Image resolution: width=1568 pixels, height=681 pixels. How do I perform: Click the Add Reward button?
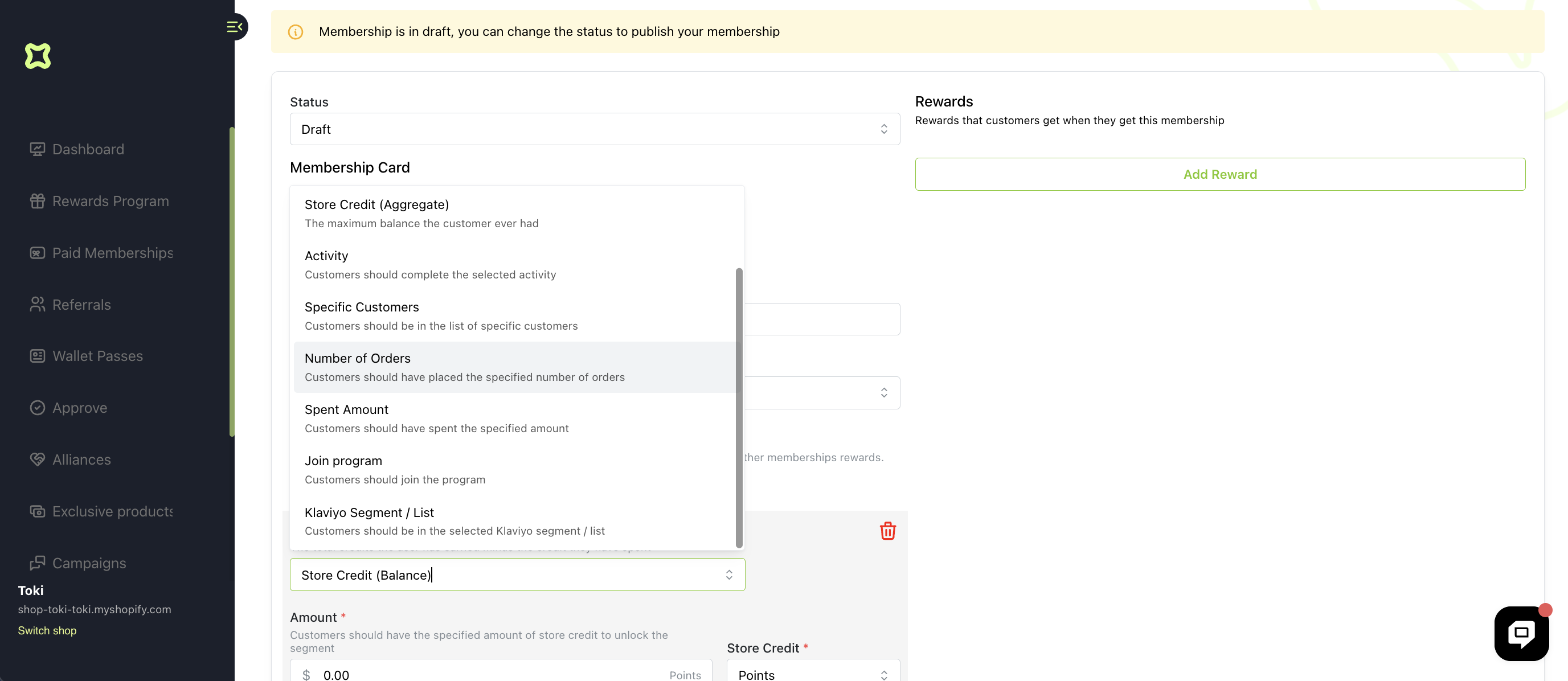click(x=1219, y=174)
